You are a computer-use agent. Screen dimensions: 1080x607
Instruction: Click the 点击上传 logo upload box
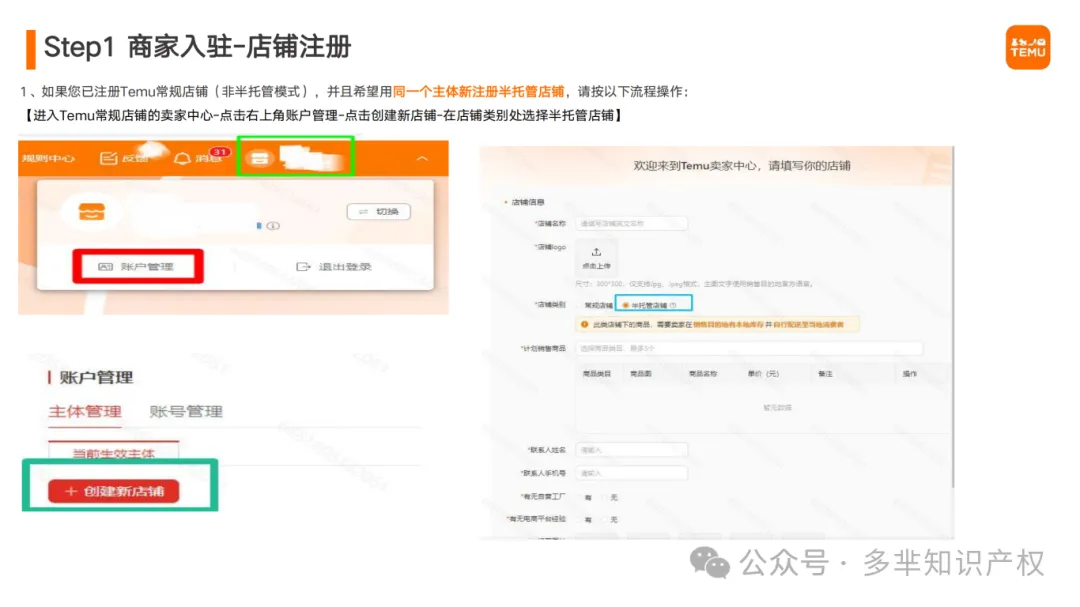[596, 257]
